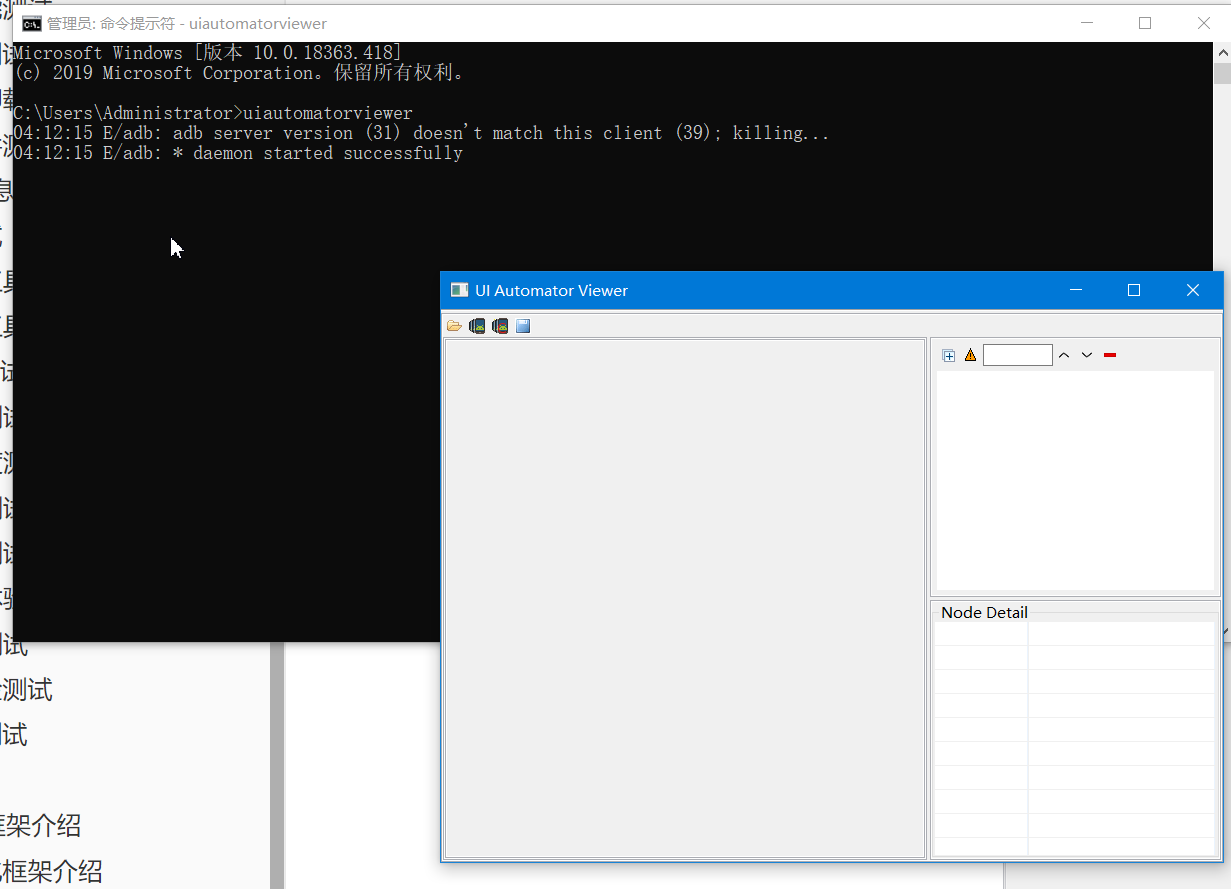The height and width of the screenshot is (889, 1231).
Task: Save the screenshot with the disk icon
Action: click(x=523, y=326)
